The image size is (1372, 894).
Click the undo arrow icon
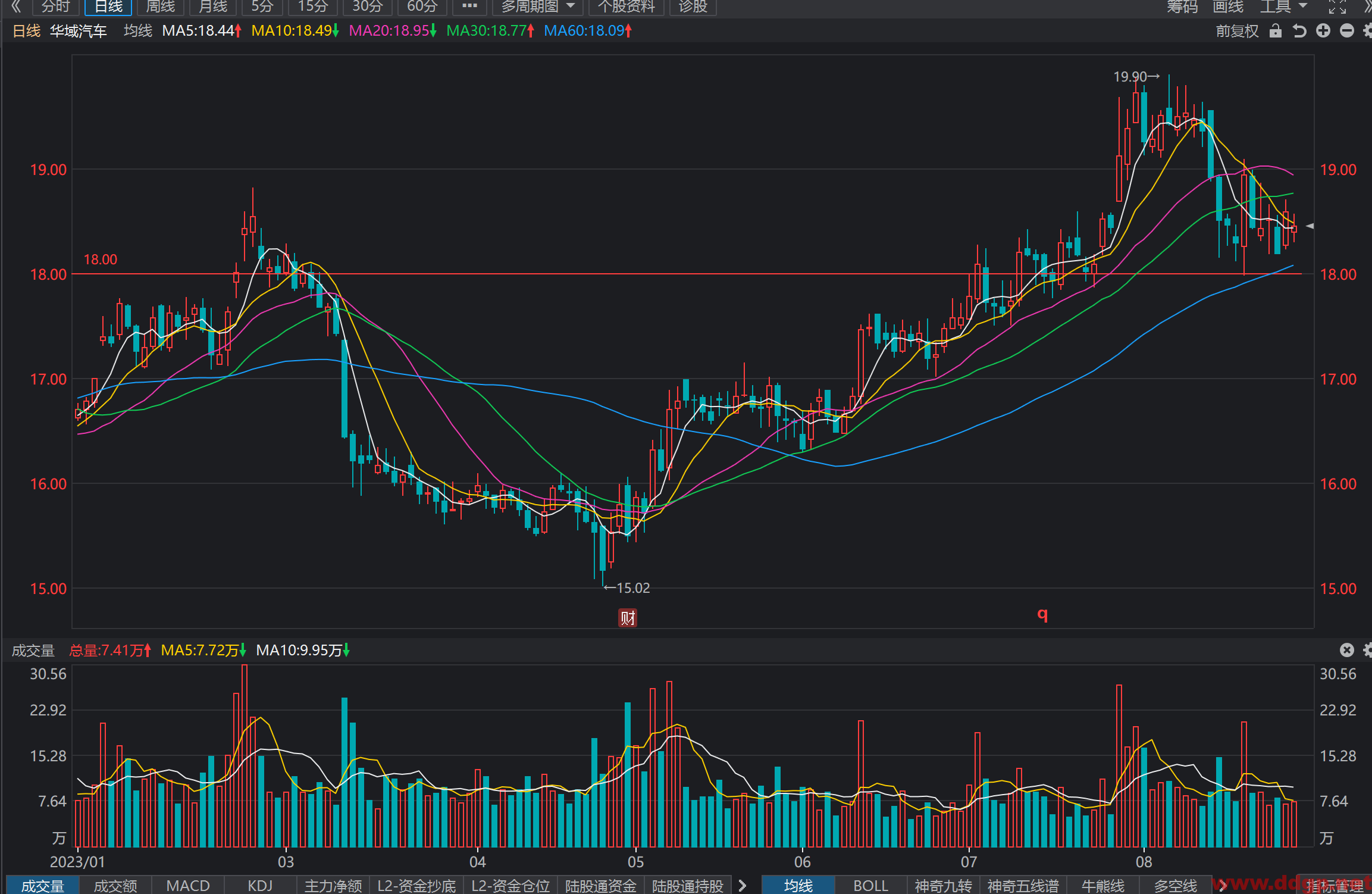click(1299, 31)
